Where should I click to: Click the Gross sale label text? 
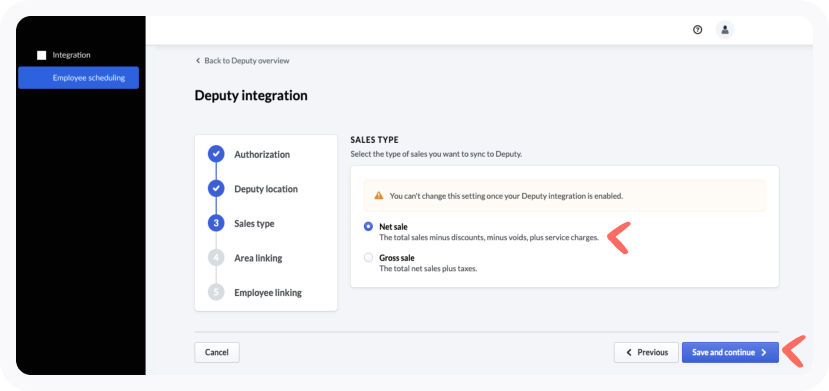(397, 258)
